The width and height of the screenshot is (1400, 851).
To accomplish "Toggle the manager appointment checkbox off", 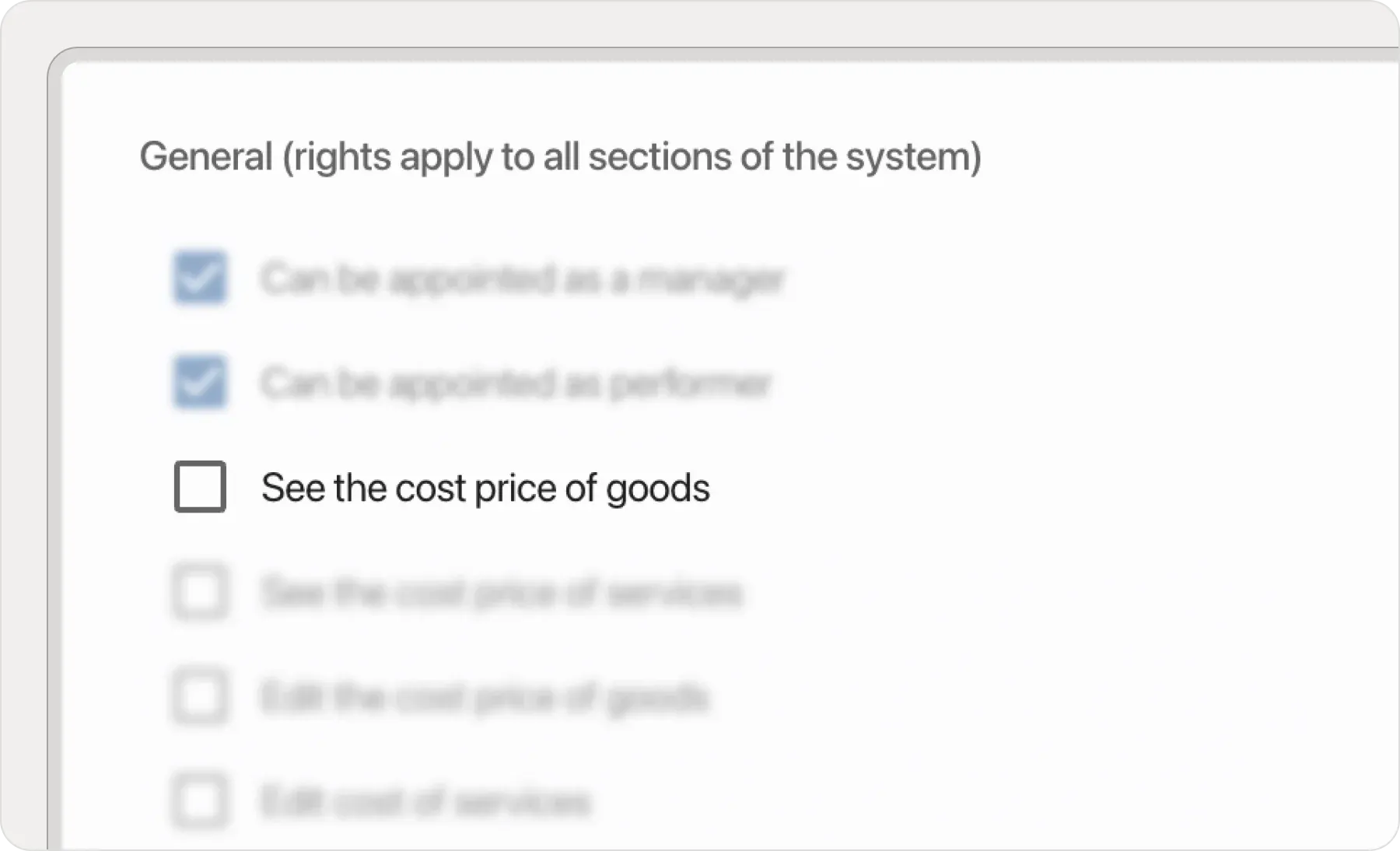I will click(199, 278).
